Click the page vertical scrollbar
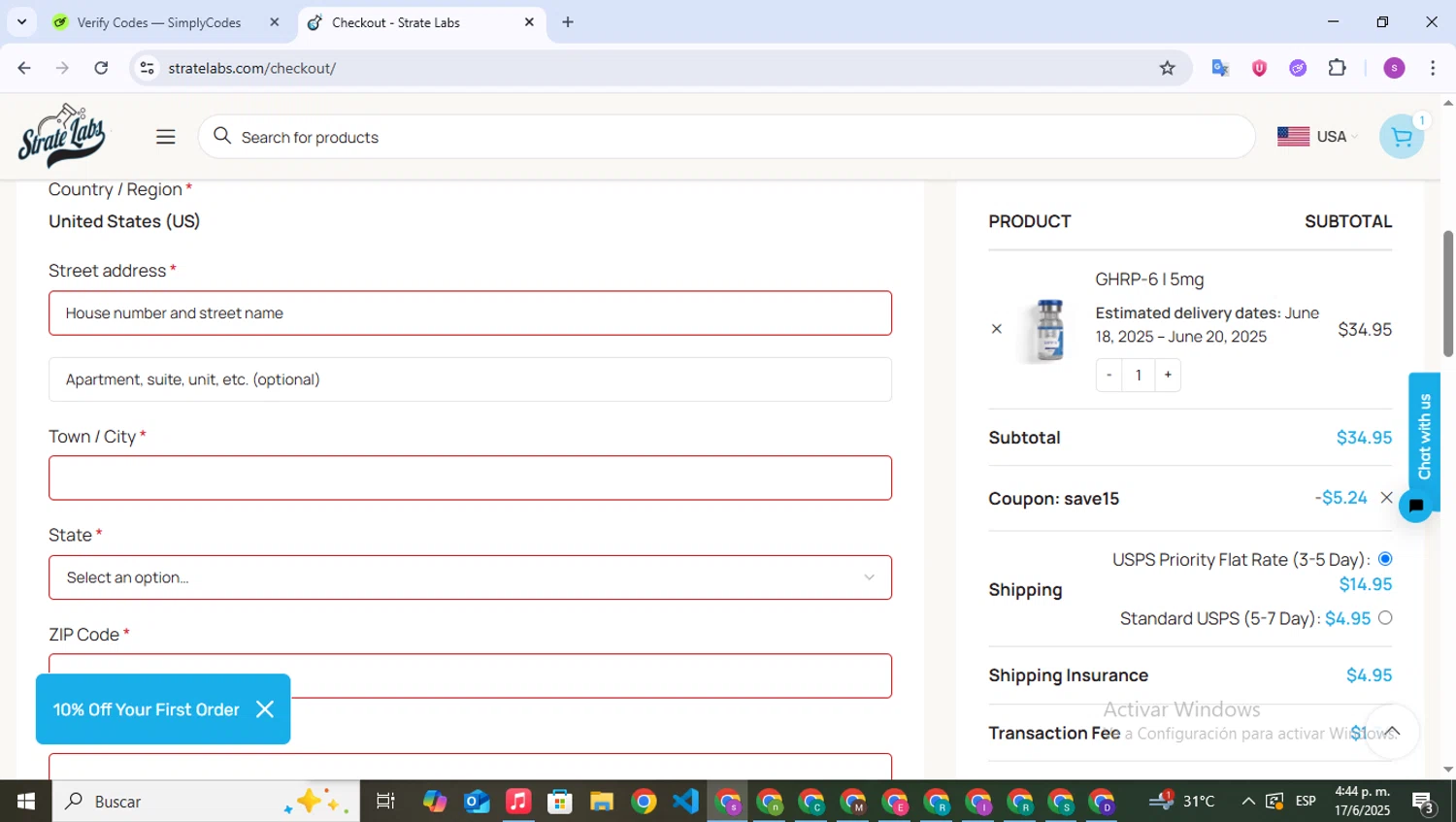The height and width of the screenshot is (822, 1456). click(1448, 294)
